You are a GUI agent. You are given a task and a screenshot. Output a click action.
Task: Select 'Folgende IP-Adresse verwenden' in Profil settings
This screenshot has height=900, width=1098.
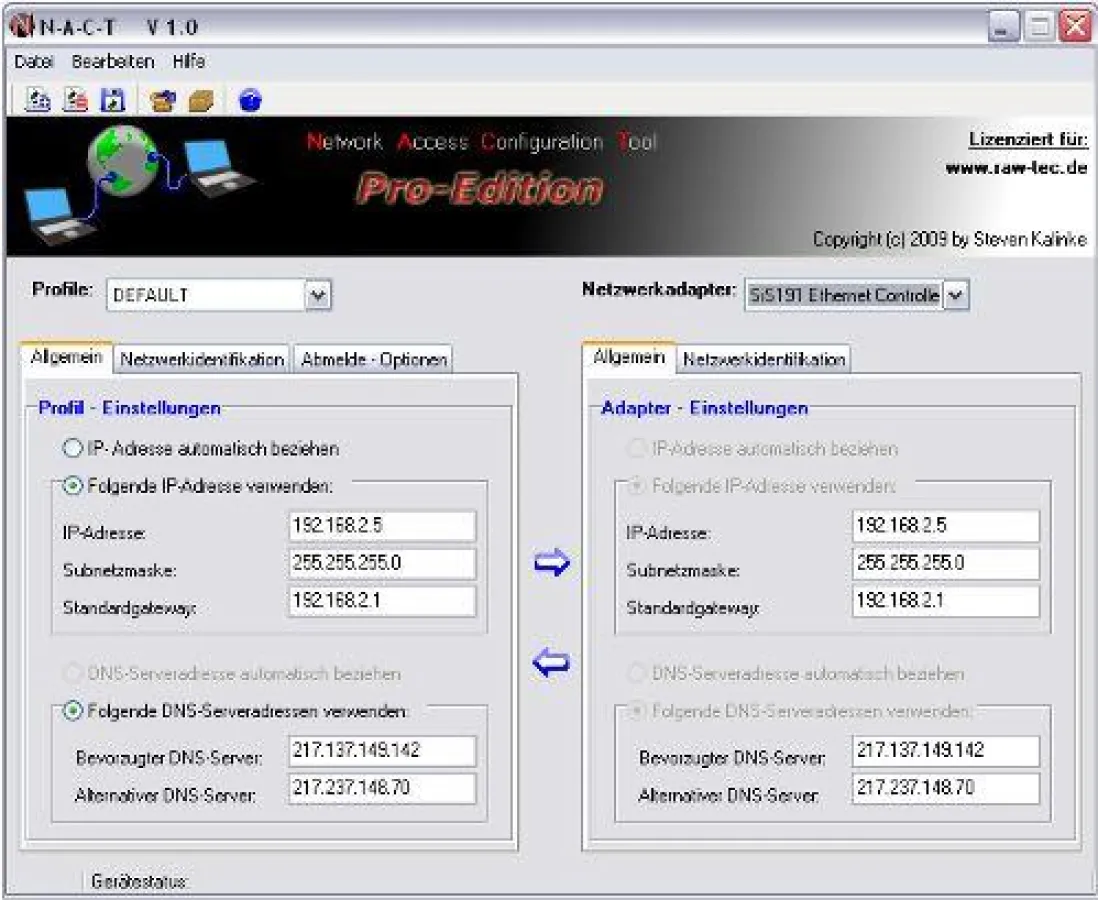click(73, 486)
